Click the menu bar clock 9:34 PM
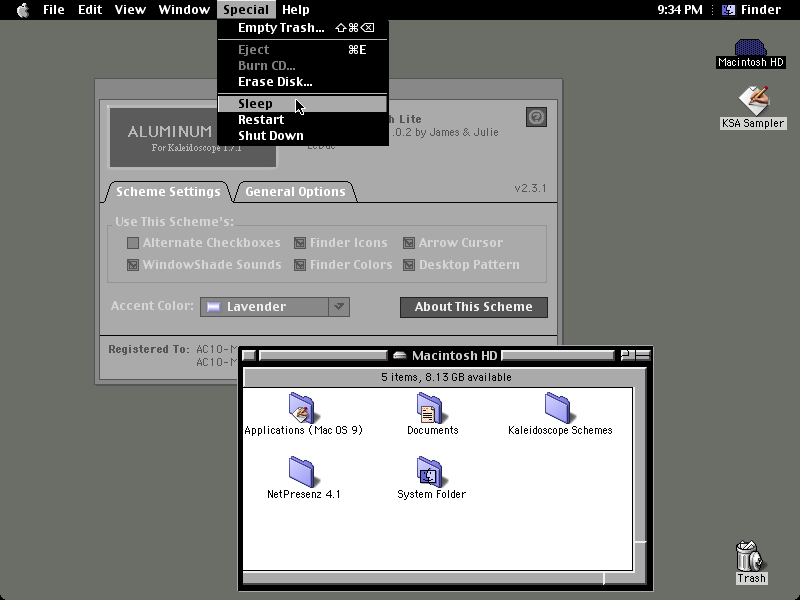The height and width of the screenshot is (600, 800). tap(680, 10)
